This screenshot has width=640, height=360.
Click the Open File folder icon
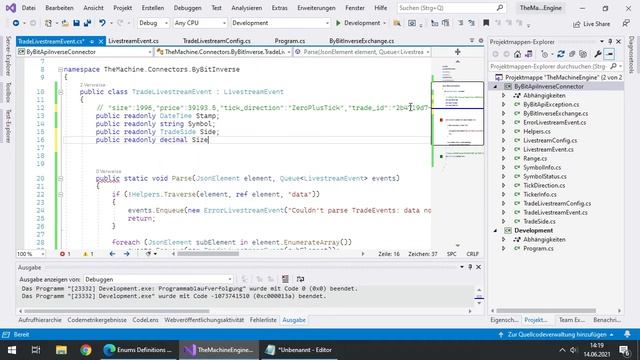point(65,23)
